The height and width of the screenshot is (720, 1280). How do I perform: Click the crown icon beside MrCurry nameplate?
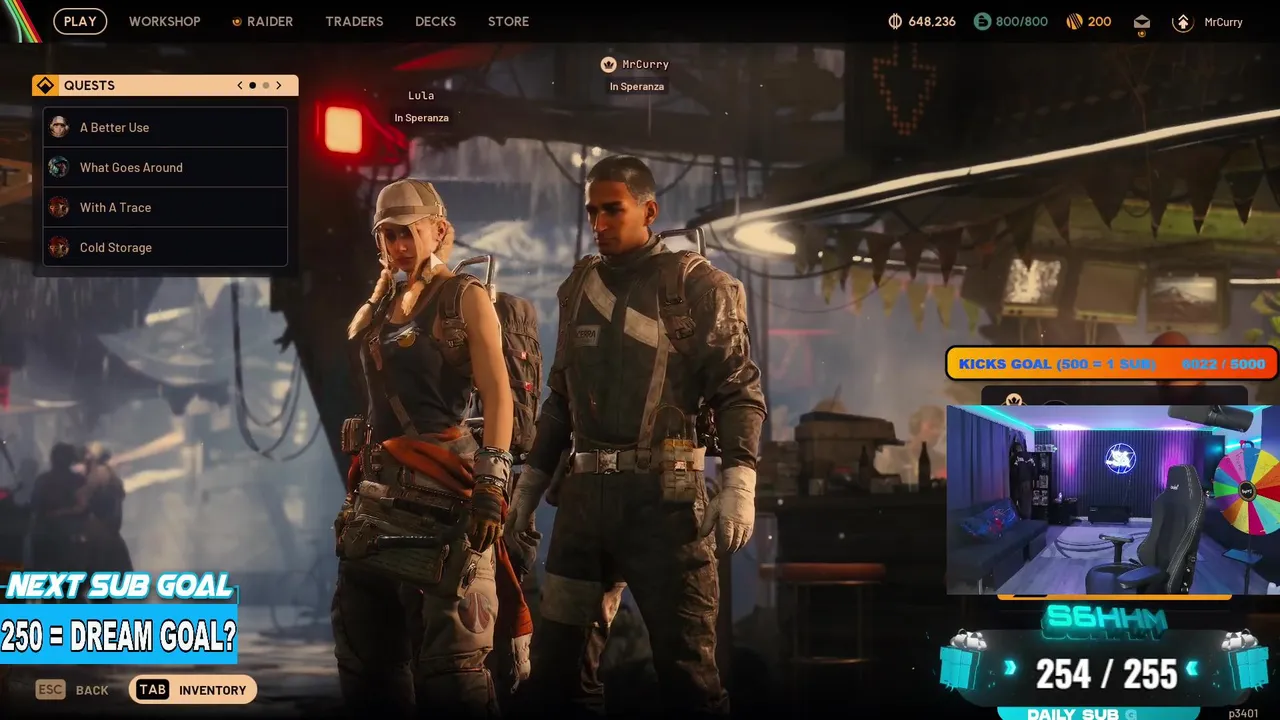(608, 64)
